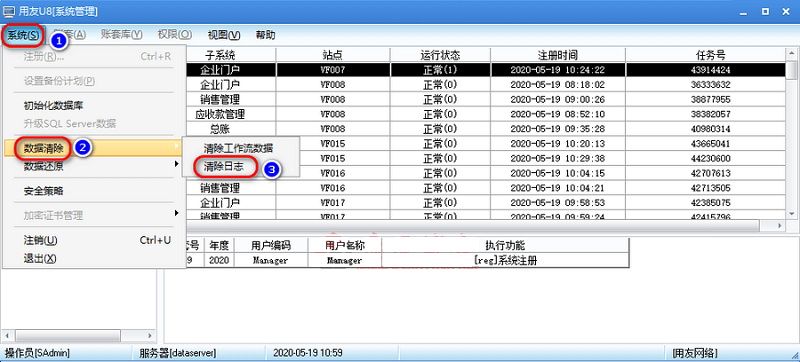
Task: Click the 执行功能 column header
Action: click(x=505, y=246)
